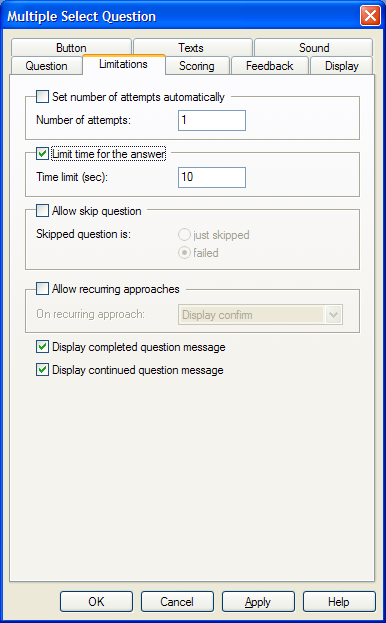Image resolution: width=386 pixels, height=623 pixels.
Task: Choose the just skipped radio option
Action: pyautogui.click(x=184, y=235)
